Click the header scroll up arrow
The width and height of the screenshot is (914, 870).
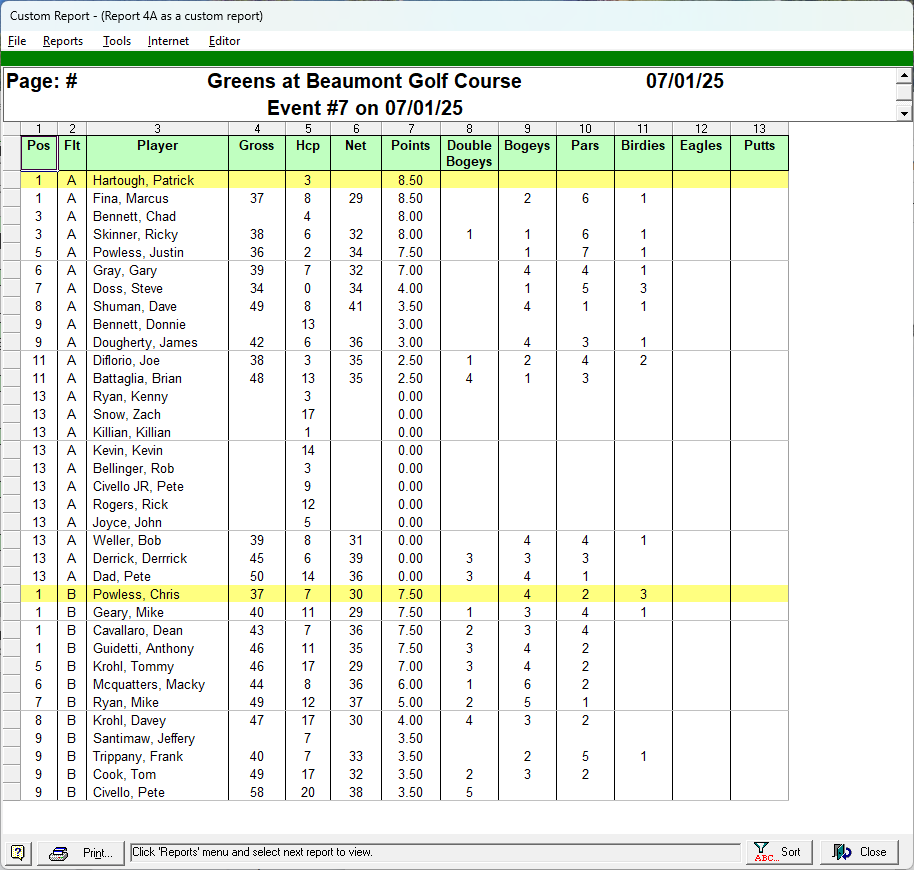904,76
